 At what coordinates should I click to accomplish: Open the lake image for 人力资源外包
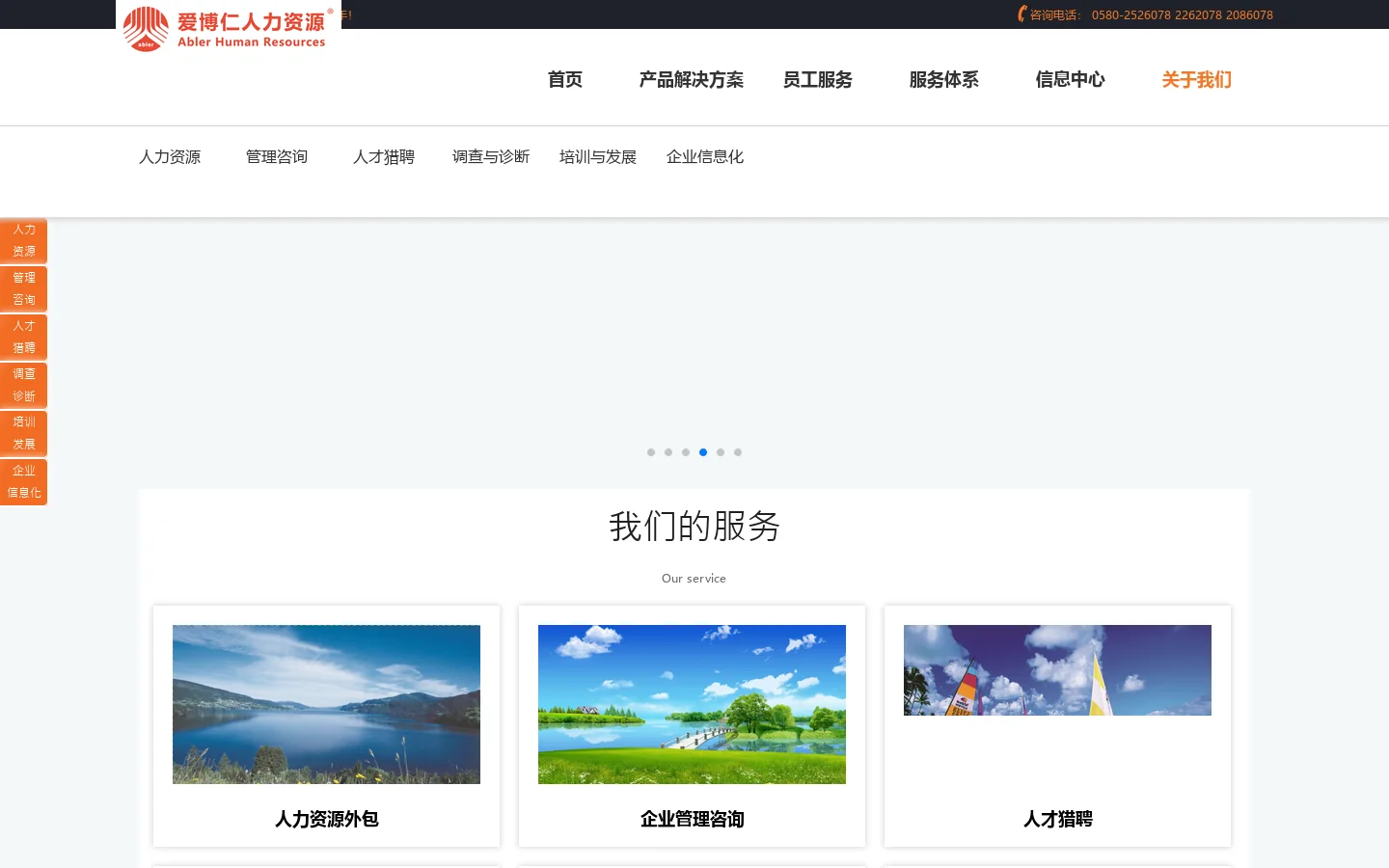click(x=326, y=704)
